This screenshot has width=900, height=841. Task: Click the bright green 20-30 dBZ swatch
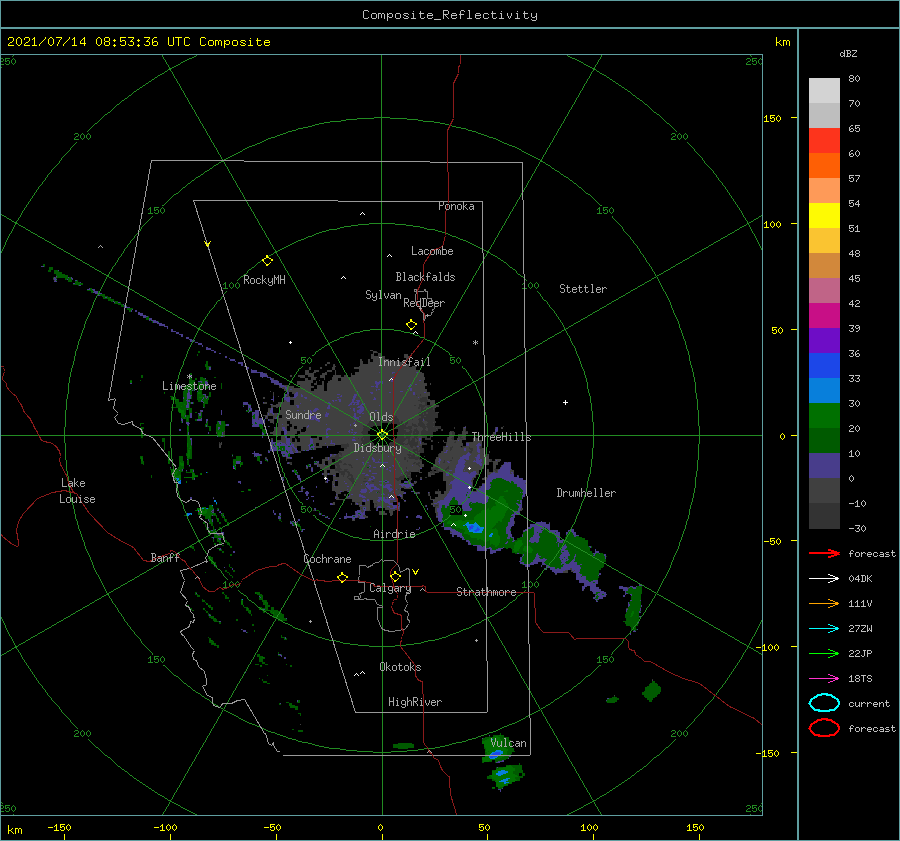click(x=824, y=416)
